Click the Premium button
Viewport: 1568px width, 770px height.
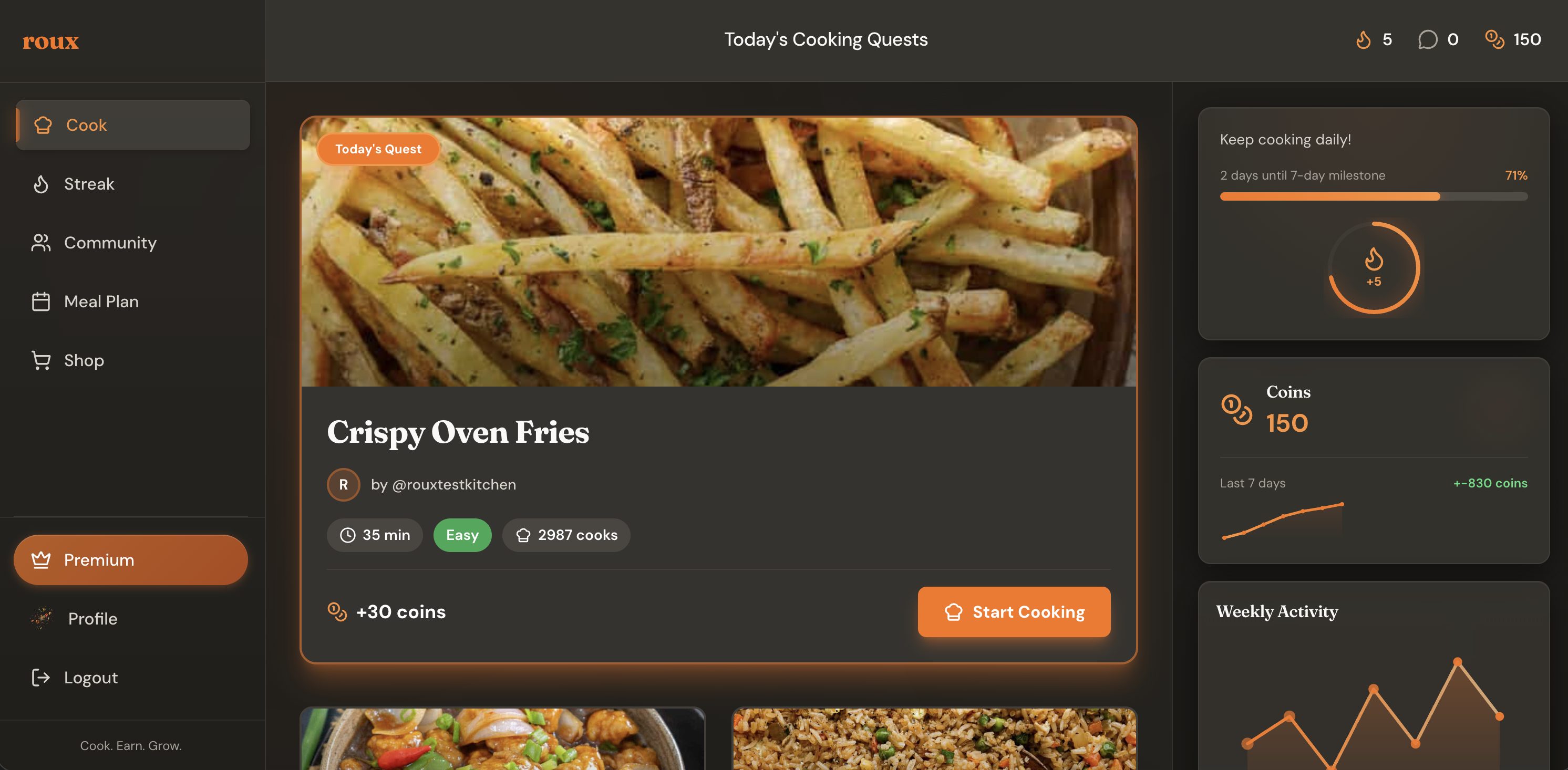131,560
